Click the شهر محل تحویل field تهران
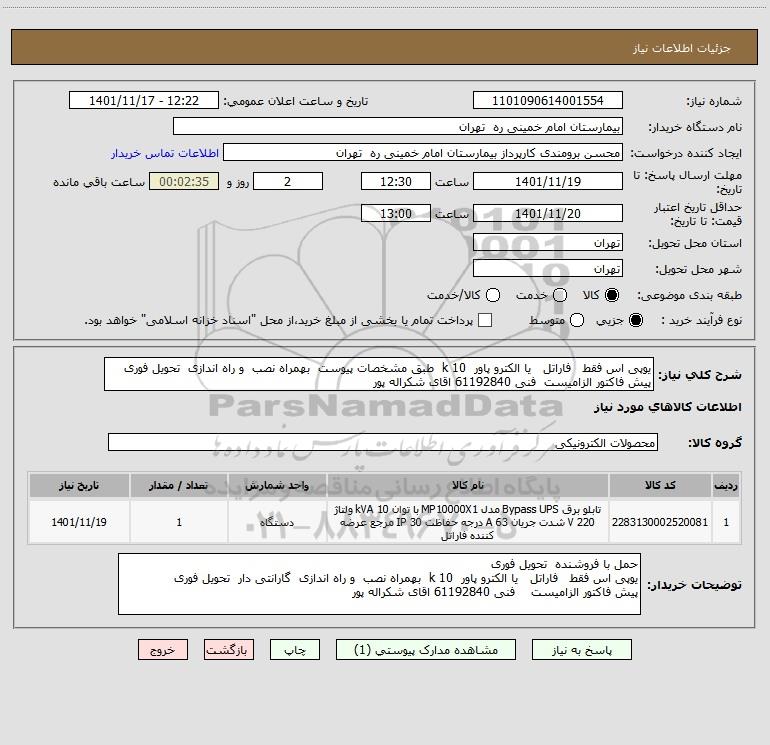Image resolution: width=770 pixels, height=745 pixels. tap(548, 268)
